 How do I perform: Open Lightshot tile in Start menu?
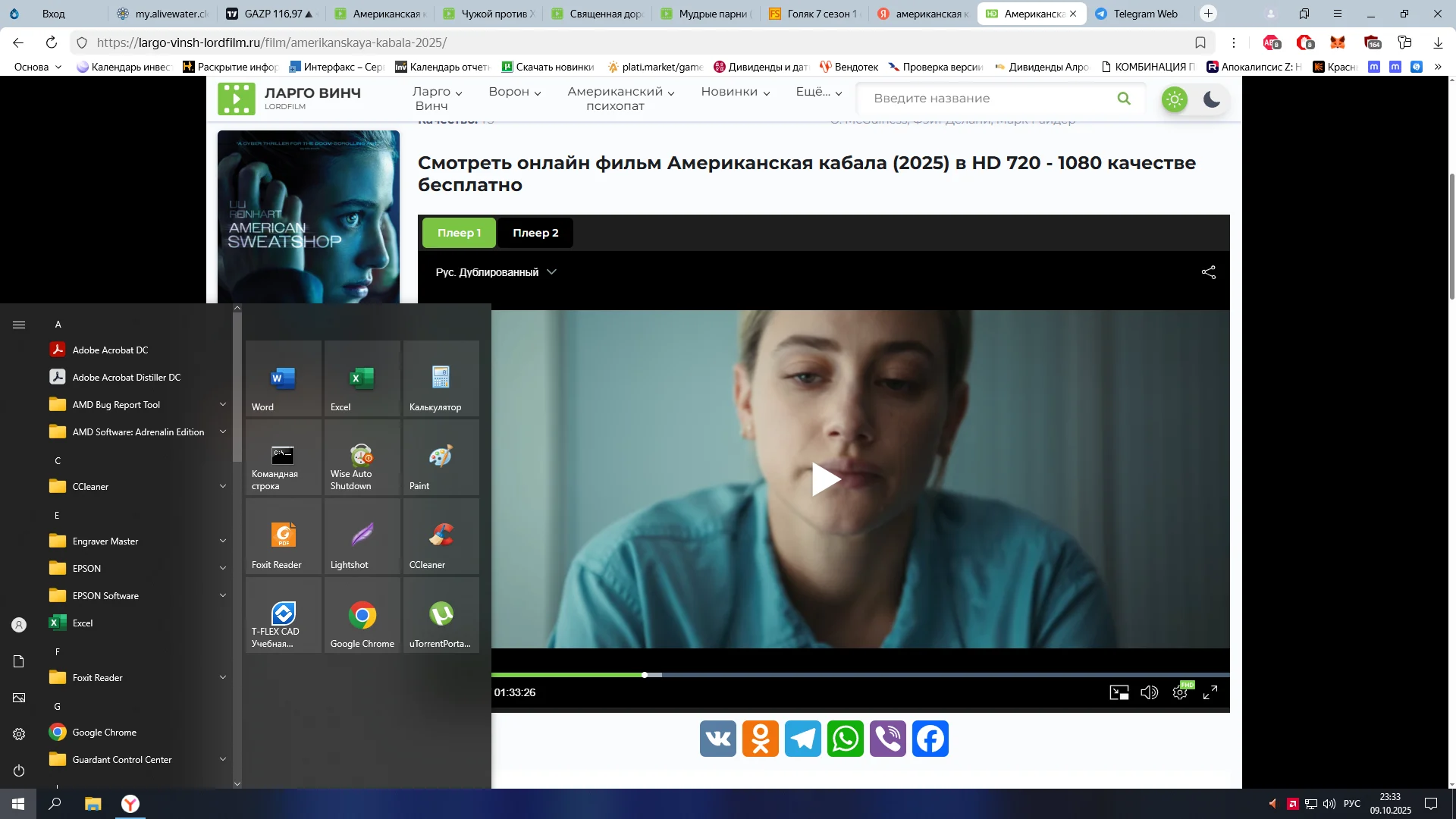pyautogui.click(x=362, y=537)
